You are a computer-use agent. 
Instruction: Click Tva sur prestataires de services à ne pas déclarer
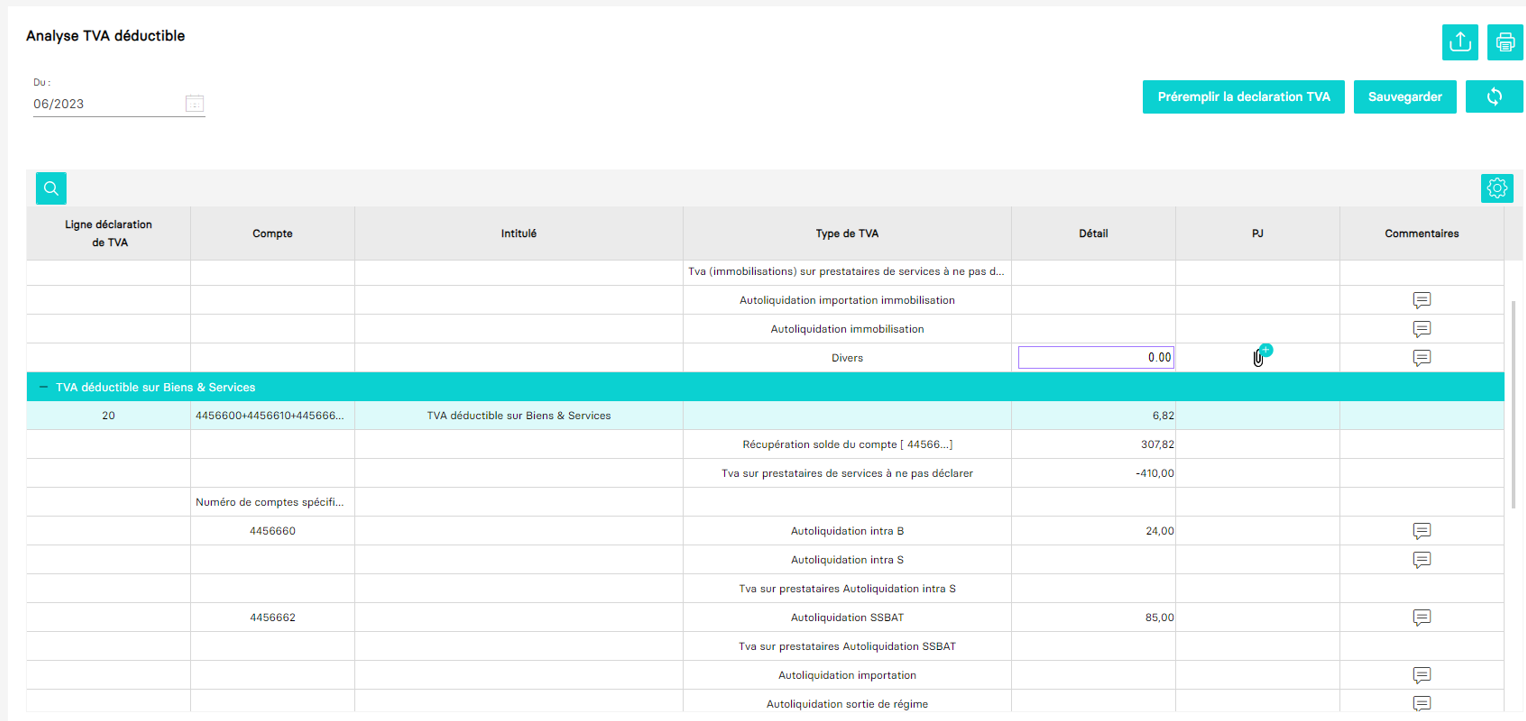[x=848, y=473]
